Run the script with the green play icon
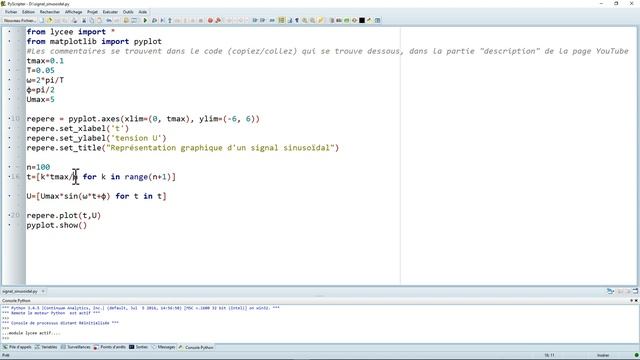This screenshot has width=640, height=360. [x=145, y=20]
